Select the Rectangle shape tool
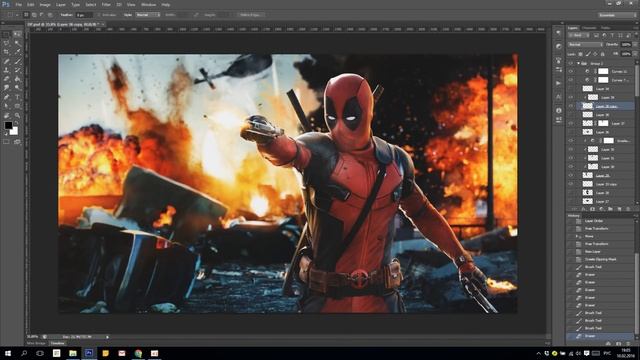This screenshot has width=640, height=360. point(17,106)
